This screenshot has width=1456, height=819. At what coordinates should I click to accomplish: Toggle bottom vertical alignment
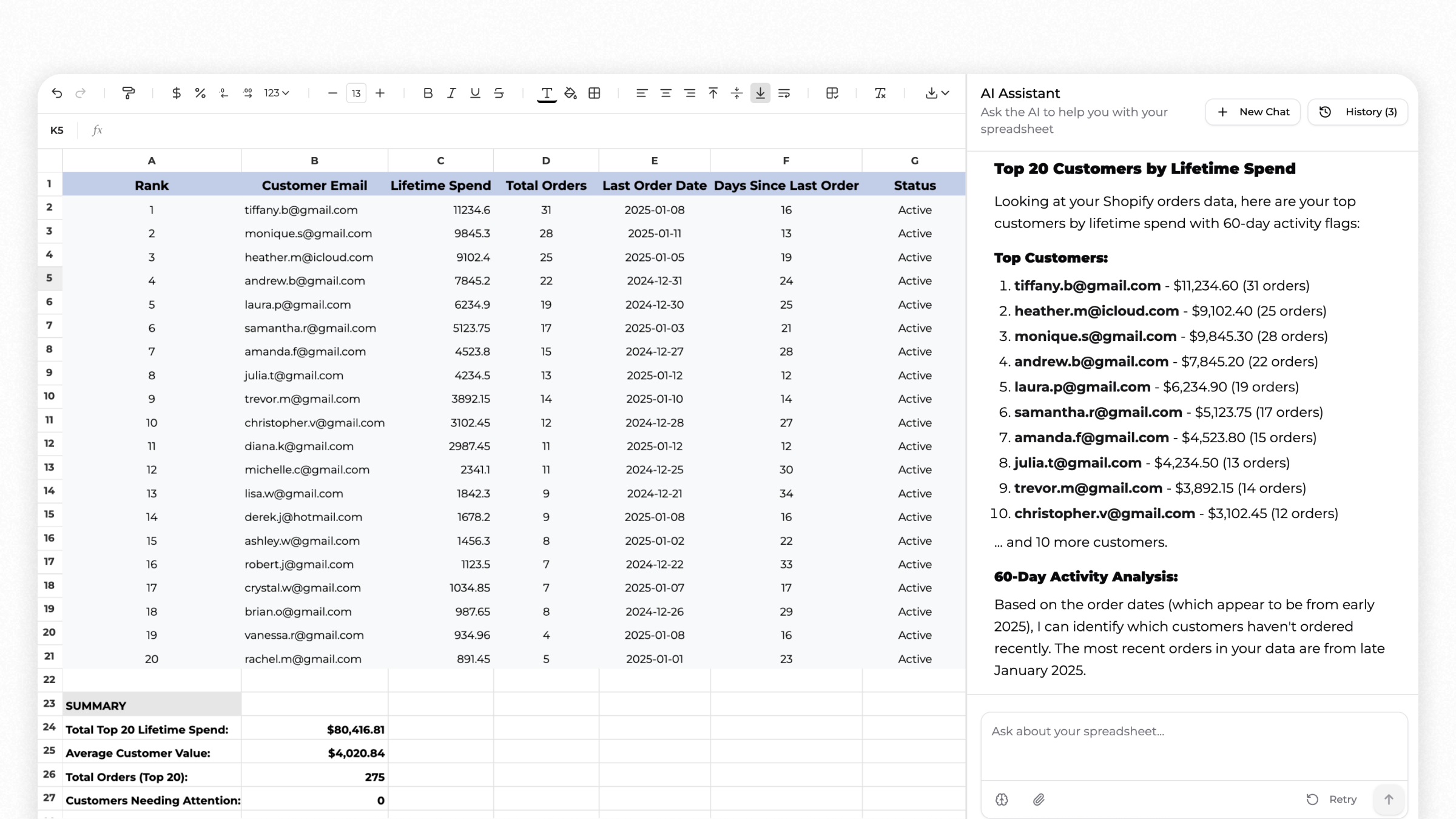pos(760,93)
